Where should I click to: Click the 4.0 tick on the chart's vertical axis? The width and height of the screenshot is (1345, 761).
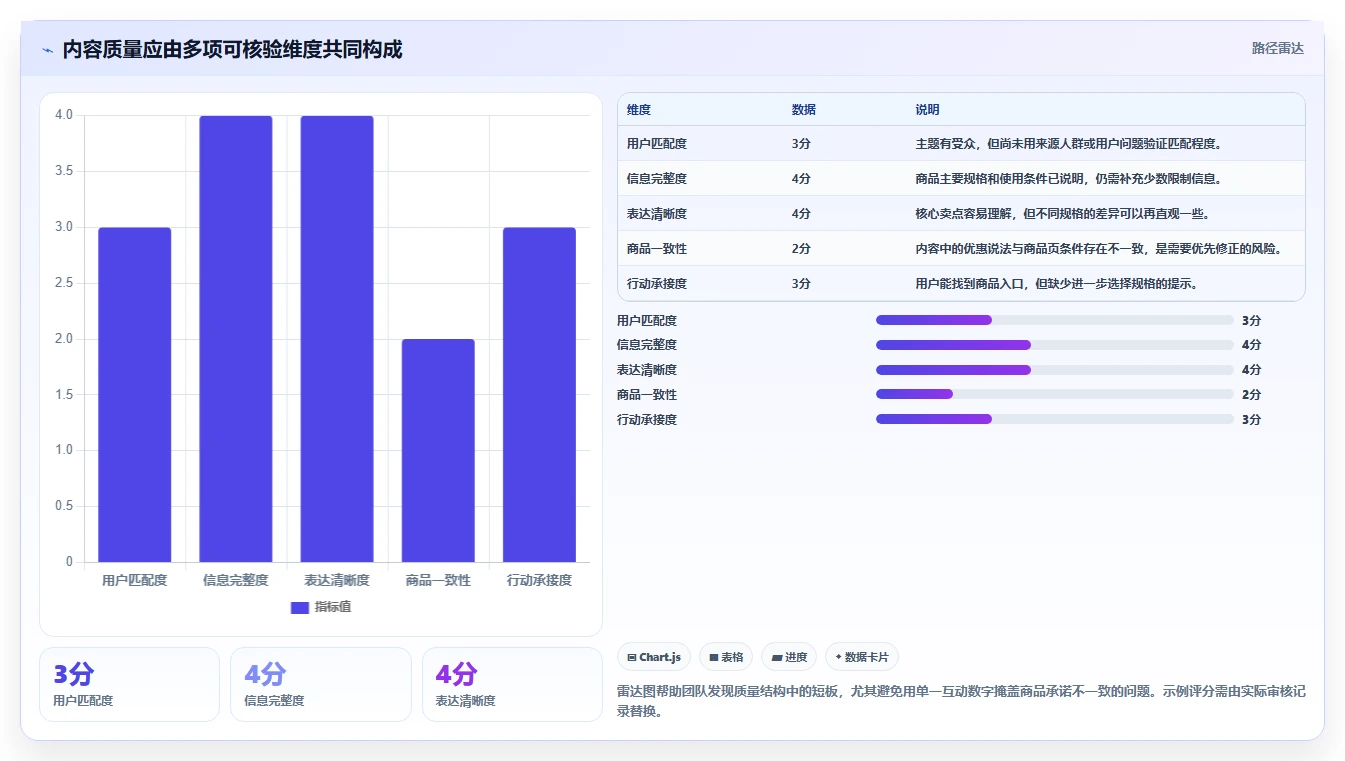(x=64, y=115)
